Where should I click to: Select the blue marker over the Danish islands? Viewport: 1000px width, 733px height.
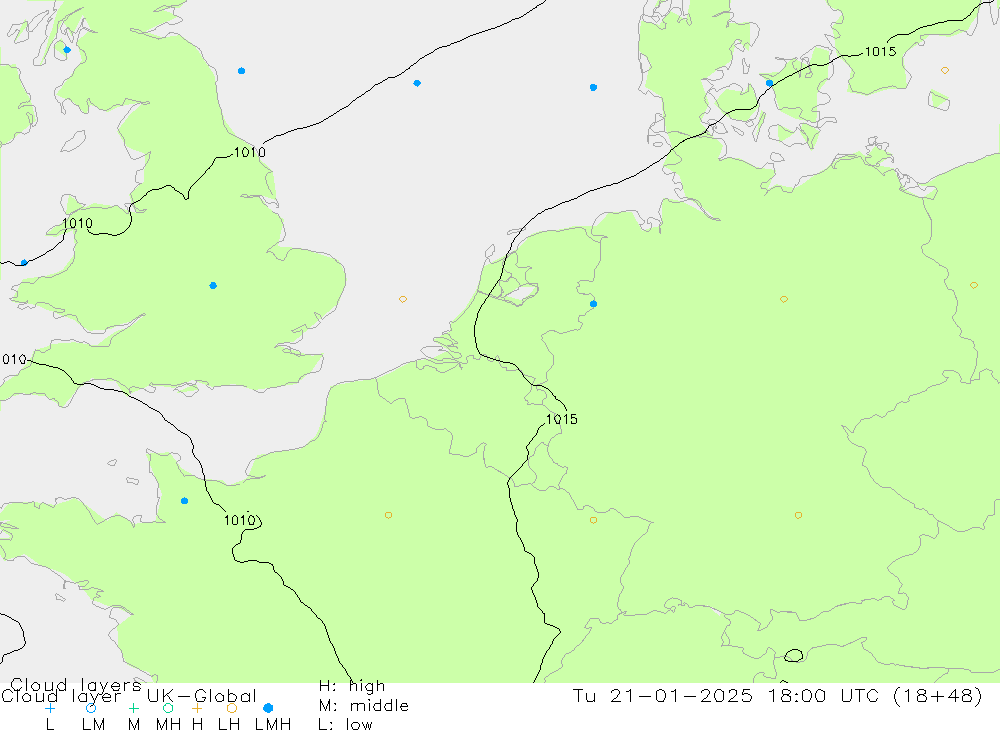[x=770, y=84]
